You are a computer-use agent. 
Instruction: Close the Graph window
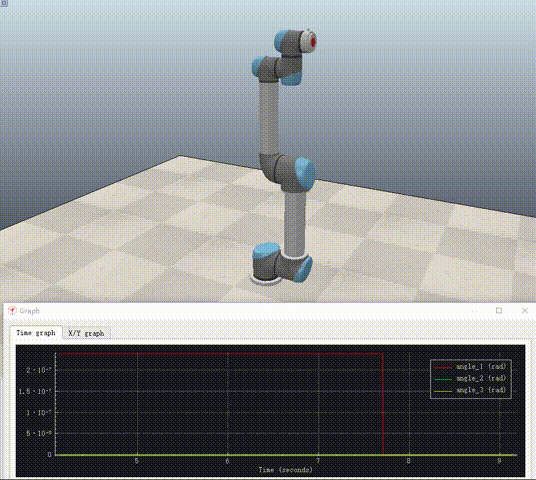pyautogui.click(x=525, y=310)
